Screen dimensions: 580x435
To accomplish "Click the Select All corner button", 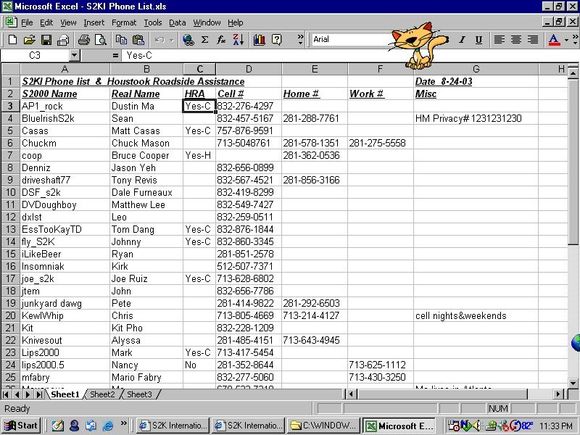I will click(x=10, y=69).
